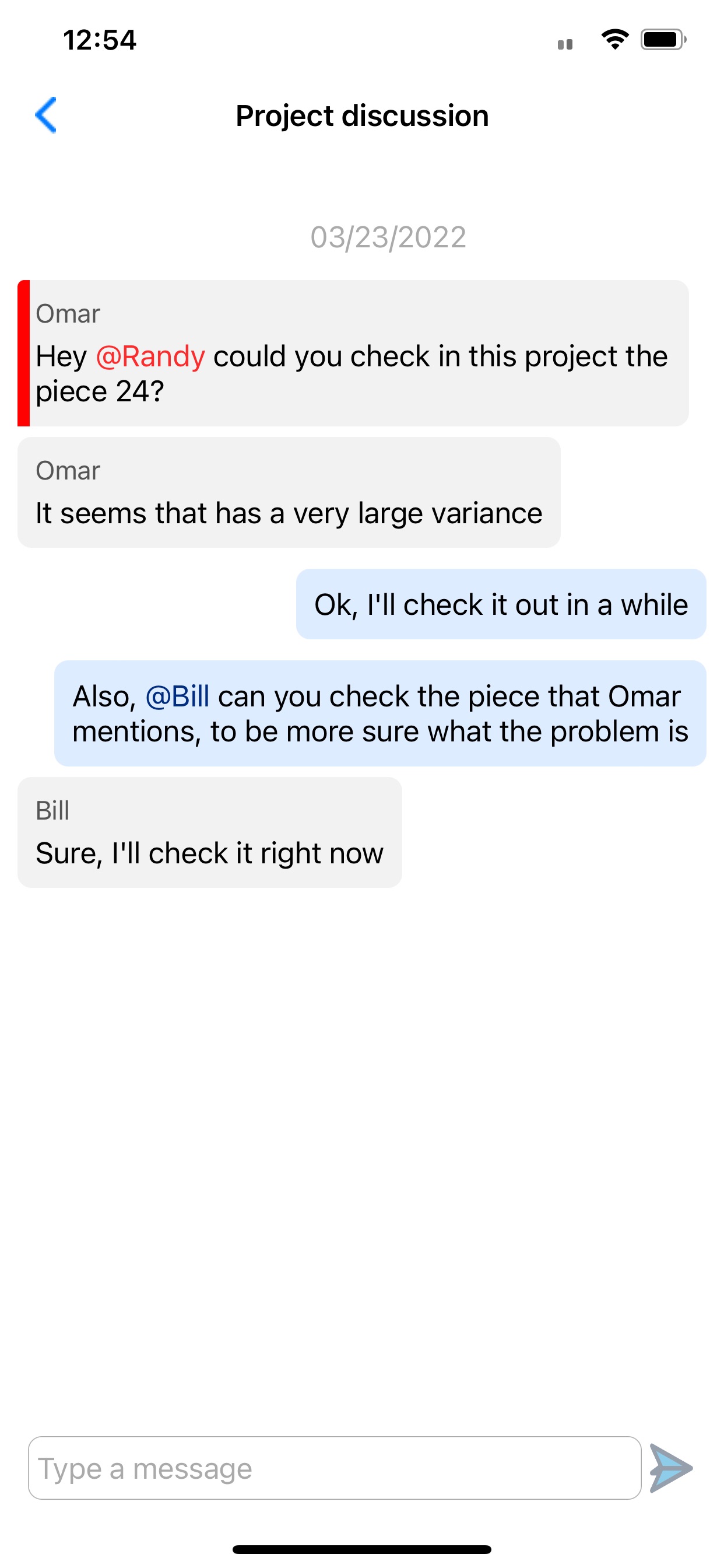Tap the Project discussion title
Viewport: 724px width, 1568px height.
click(x=362, y=116)
